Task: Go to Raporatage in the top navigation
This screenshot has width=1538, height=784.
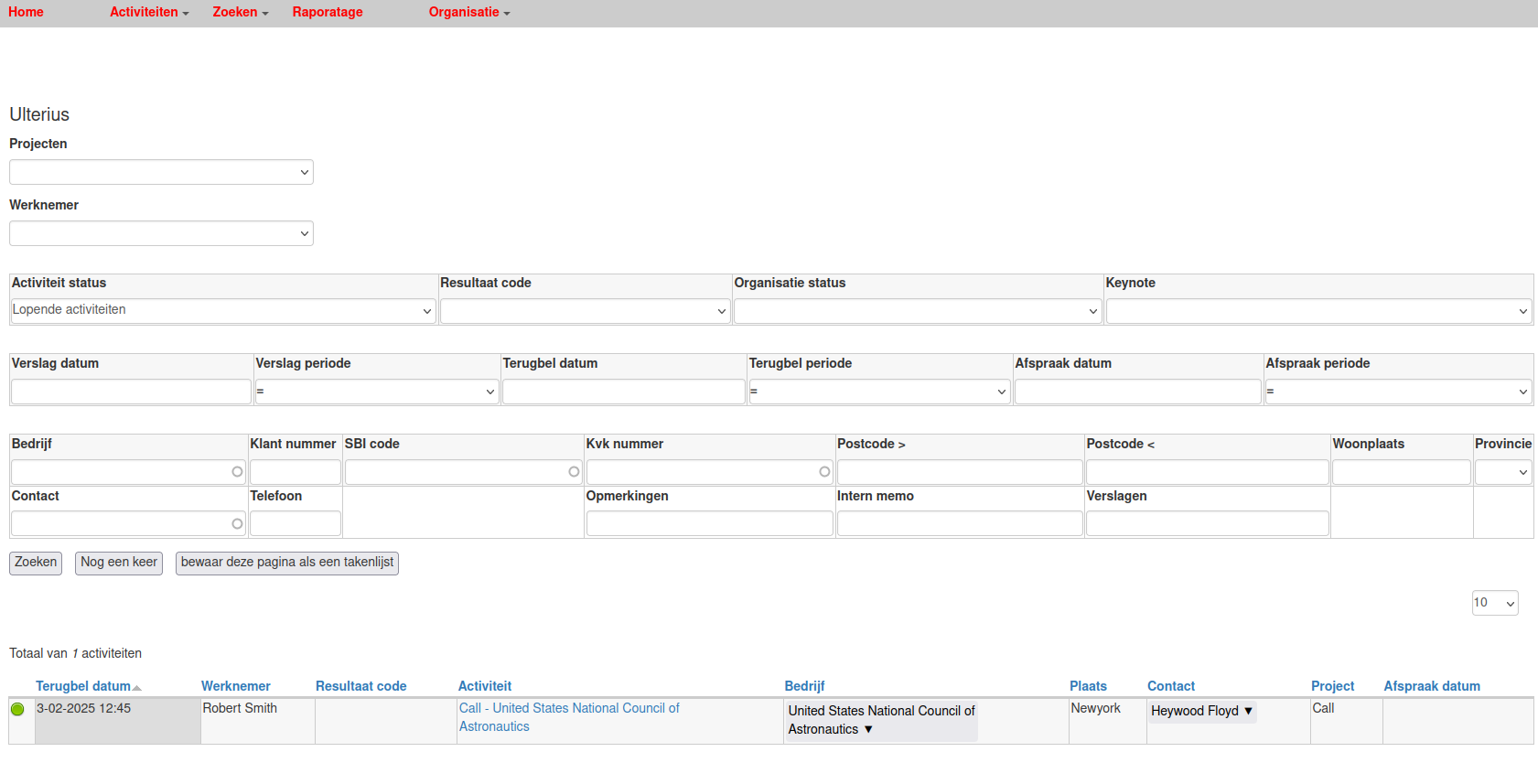Action: (x=328, y=13)
